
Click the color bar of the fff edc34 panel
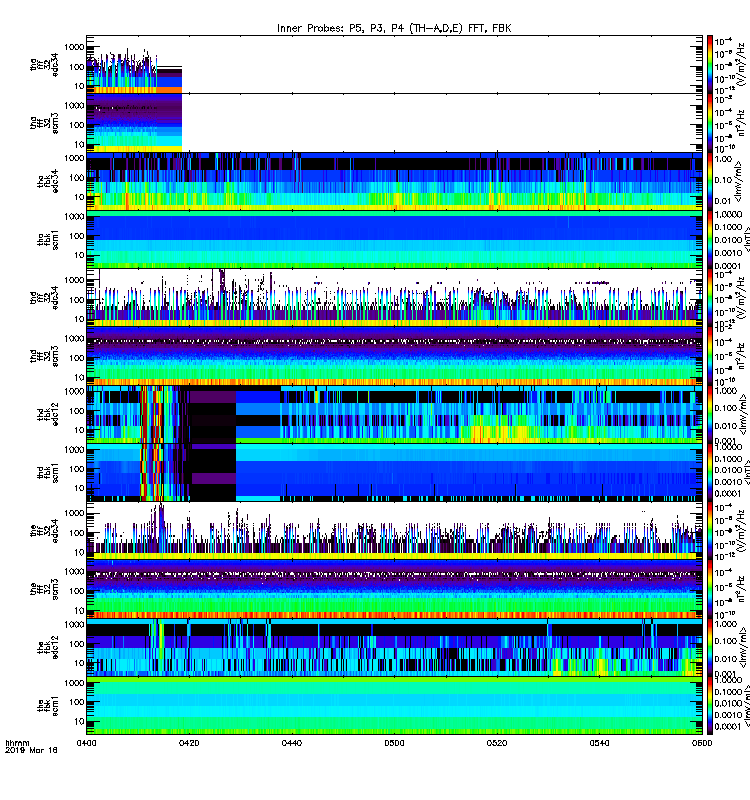(x=710, y=531)
